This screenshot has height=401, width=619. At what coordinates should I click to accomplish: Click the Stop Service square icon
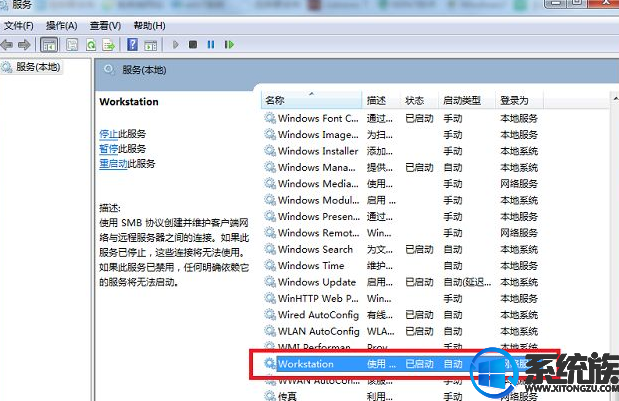pos(193,44)
